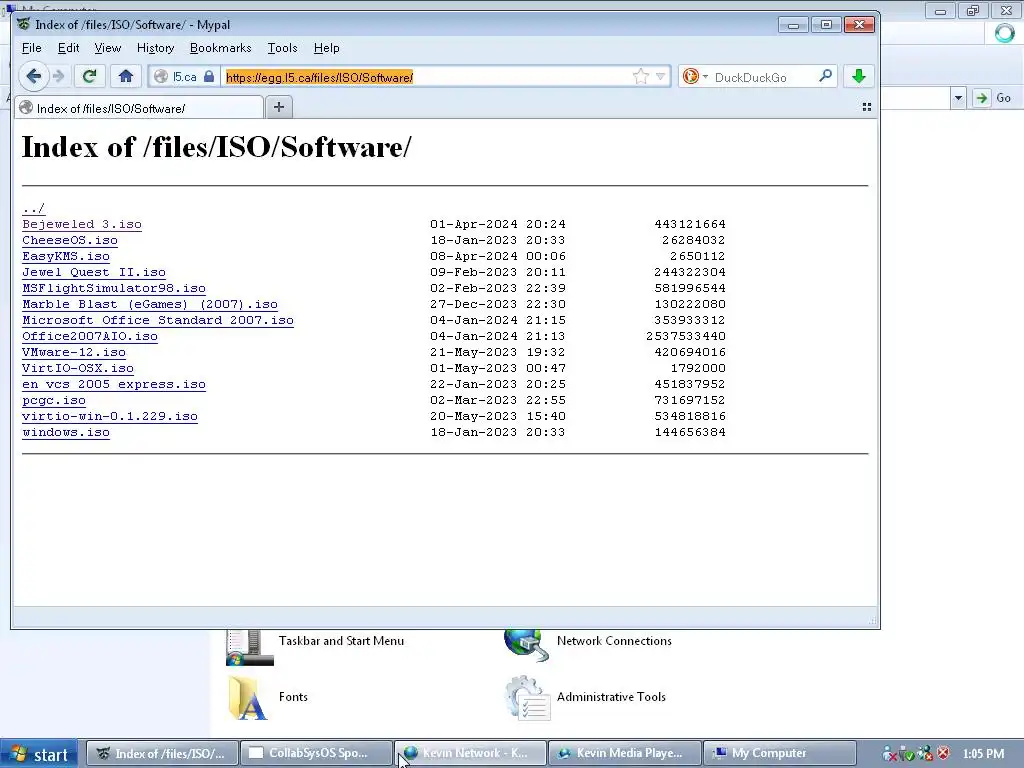Click the VMware-12.iso link

pyautogui.click(x=74, y=352)
